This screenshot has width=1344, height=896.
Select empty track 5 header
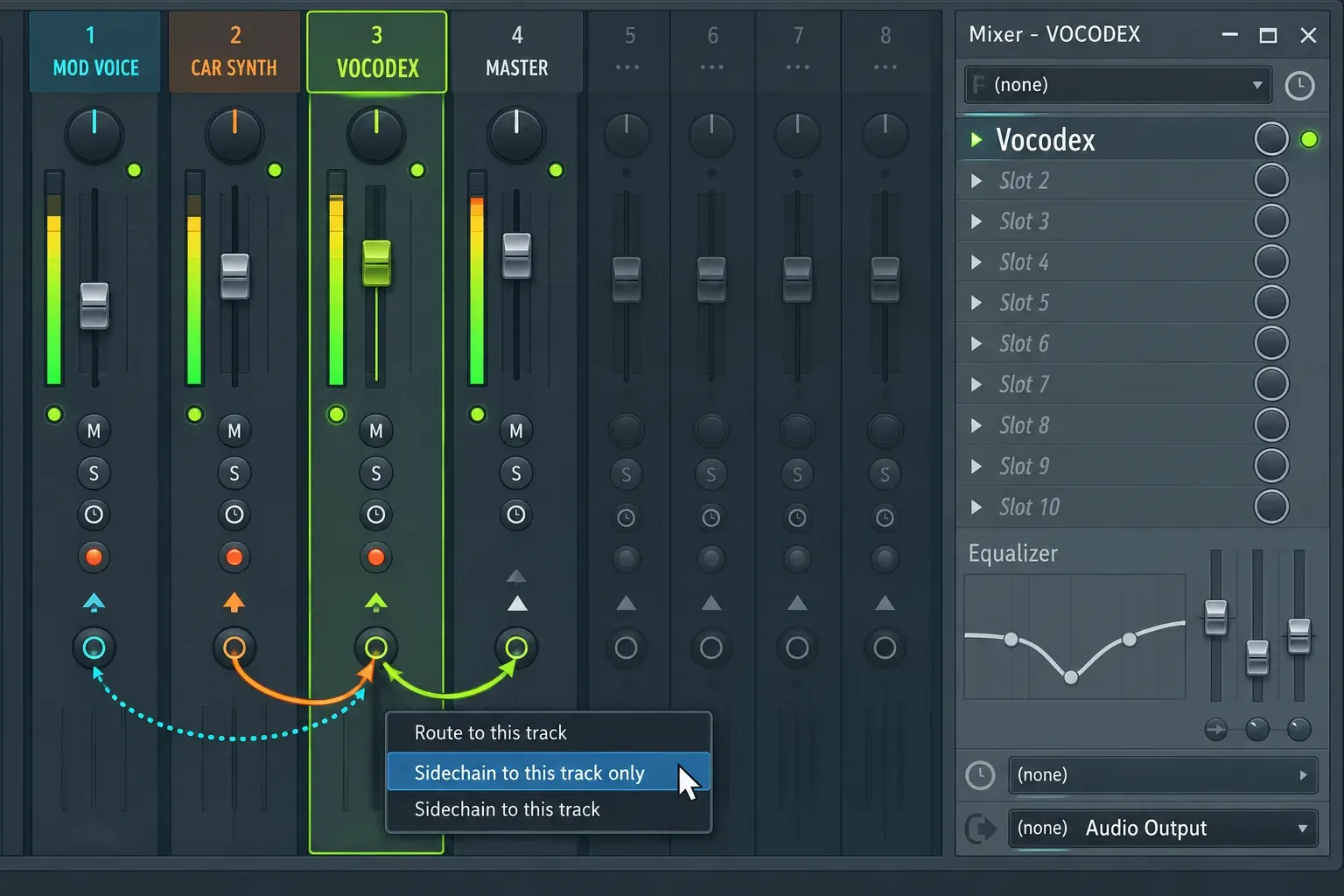pos(629,52)
